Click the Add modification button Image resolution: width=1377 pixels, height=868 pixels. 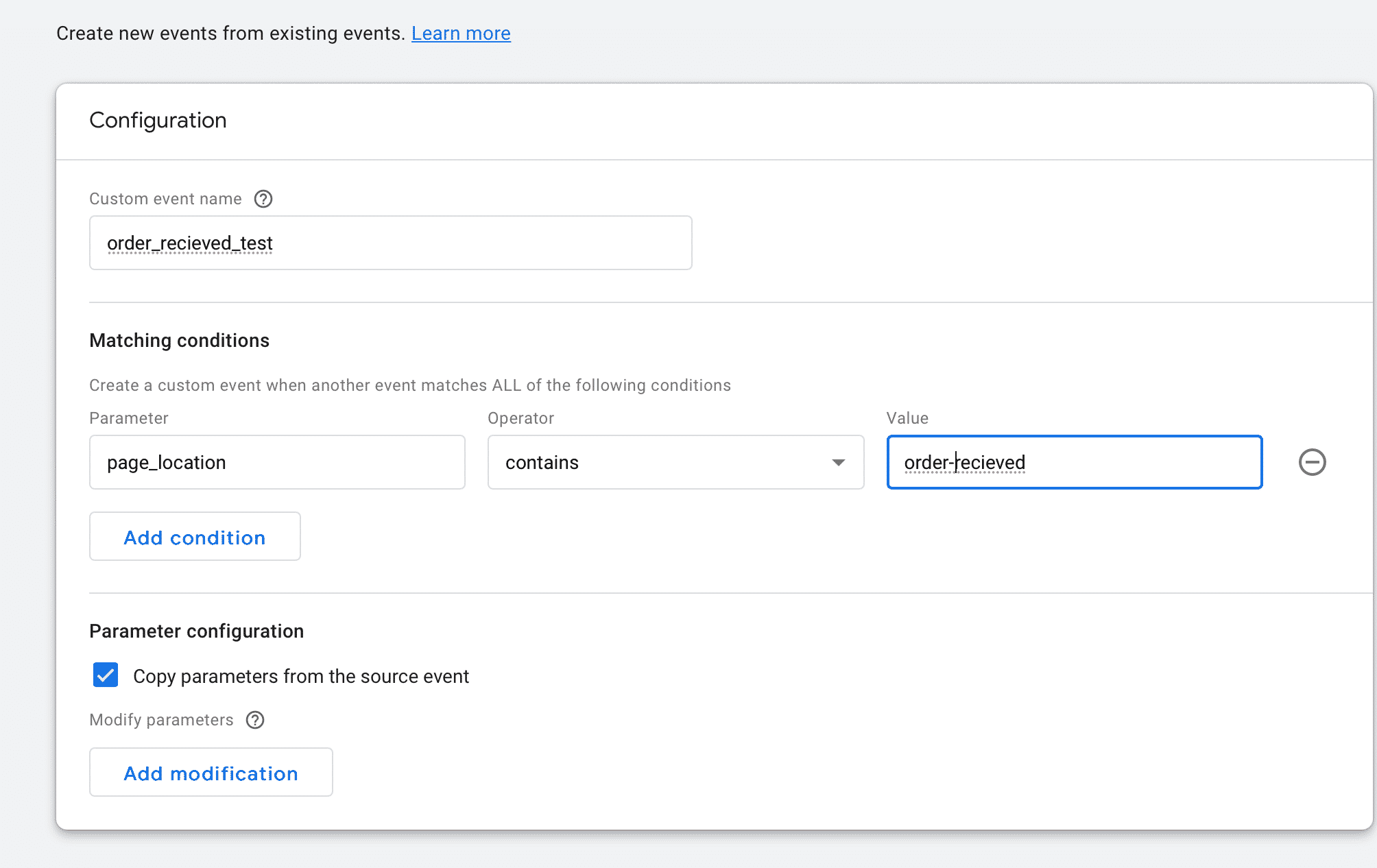pyautogui.click(x=211, y=773)
